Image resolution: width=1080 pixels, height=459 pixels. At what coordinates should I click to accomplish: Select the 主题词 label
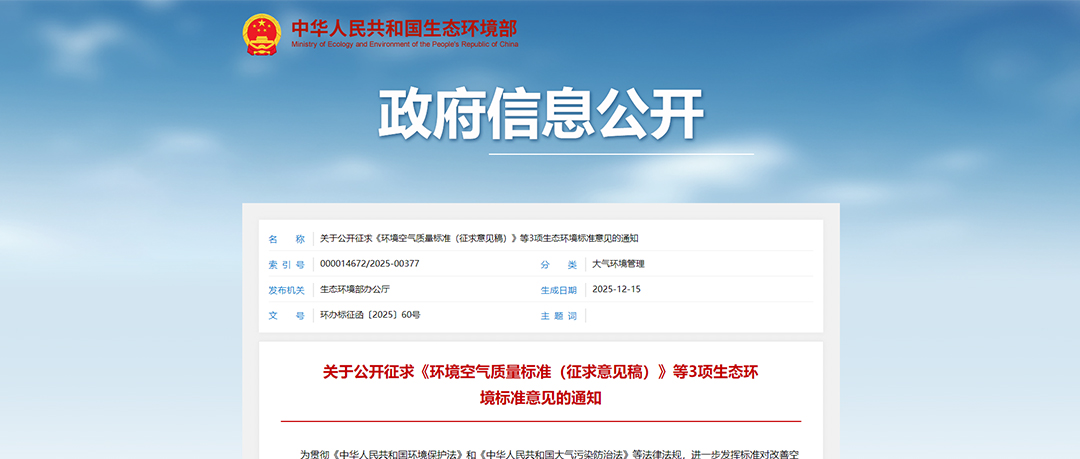pyautogui.click(x=559, y=316)
